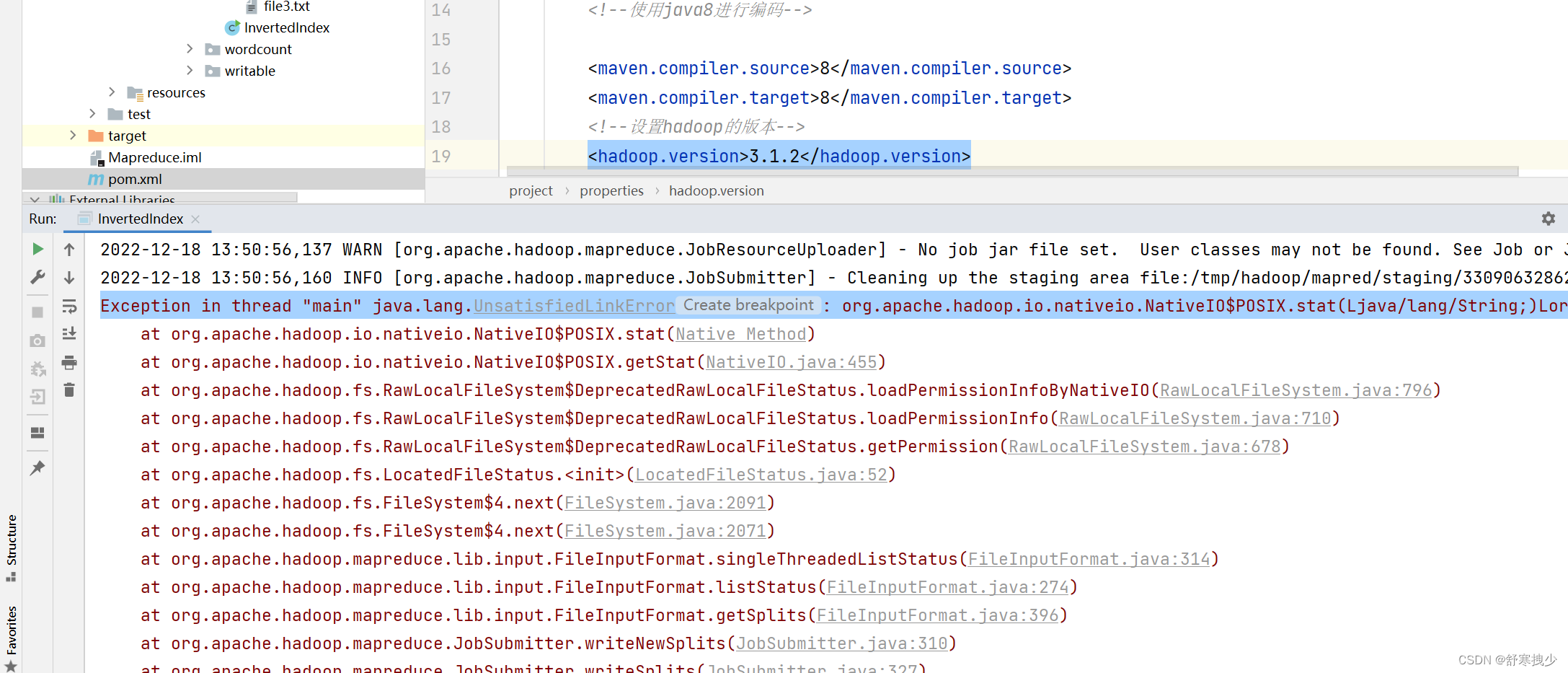Viewport: 1568px width, 673px height.
Task: Select pom.xml in project tree
Action: pyautogui.click(x=135, y=179)
